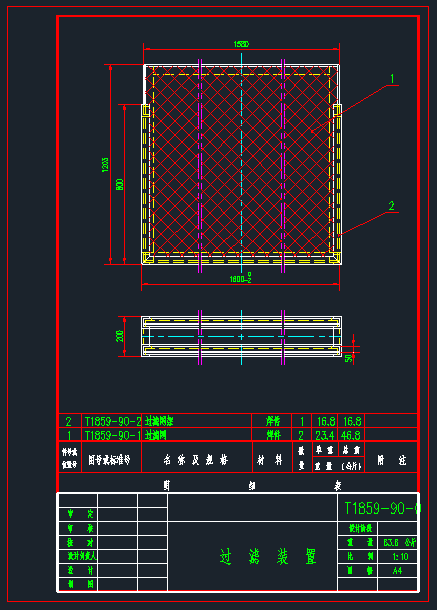Viewport: 437px width, 610px height.
Task: Click the name cell in the T1859-90-1 row
Action: click(197, 435)
